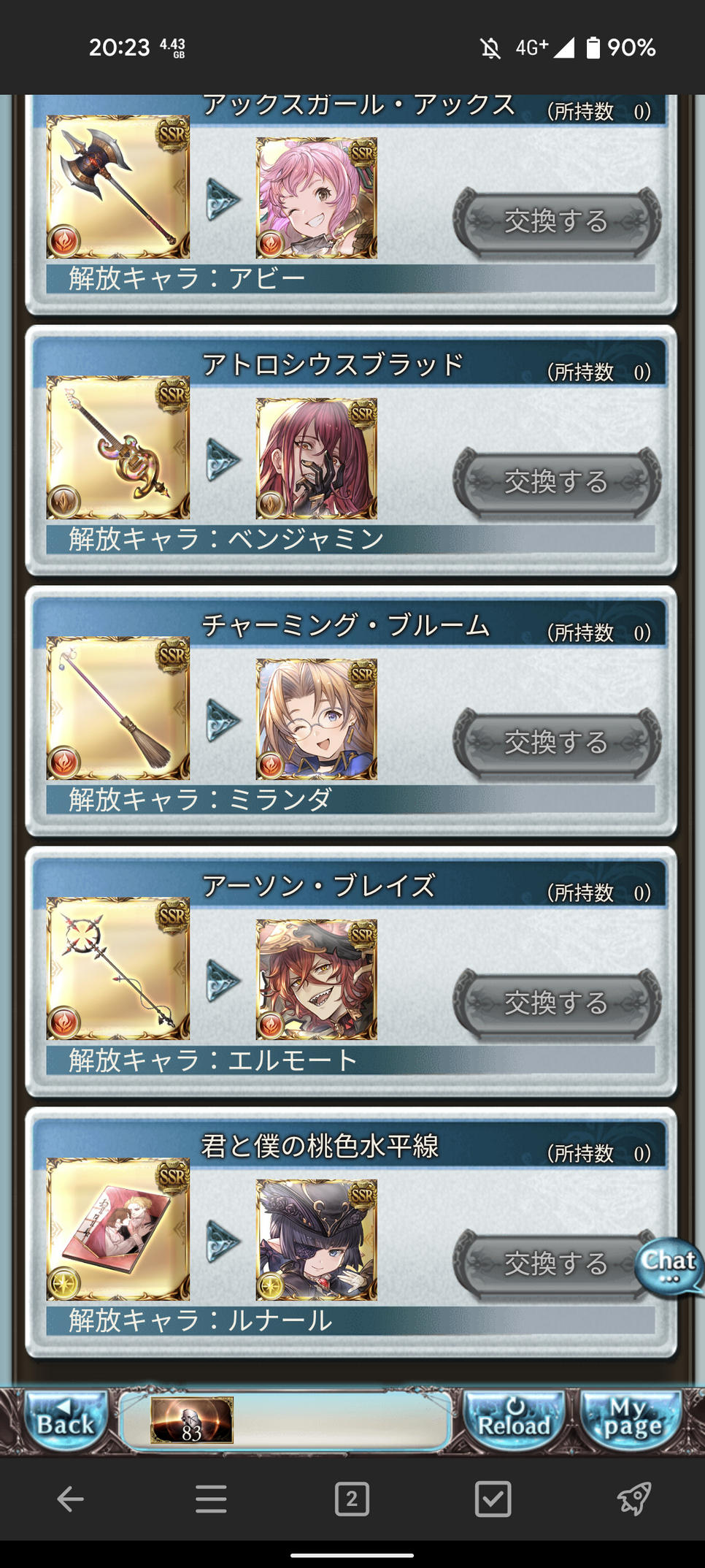Tap the in-game Back button
705x1568 pixels.
(66, 1420)
